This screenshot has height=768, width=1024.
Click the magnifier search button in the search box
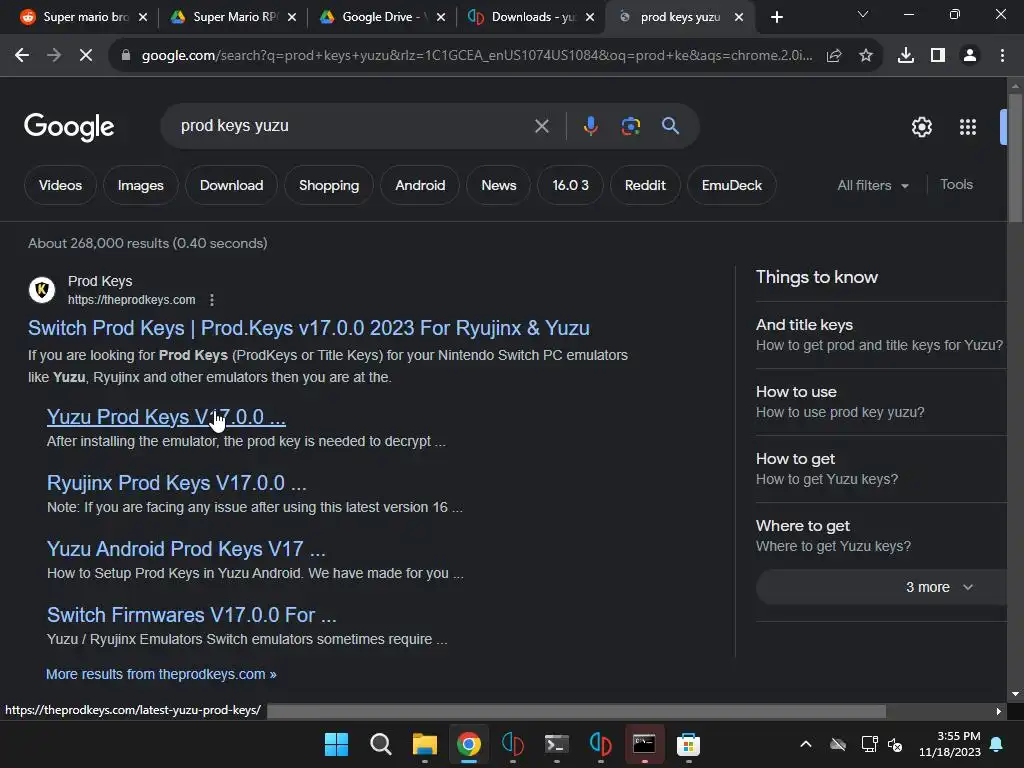tap(671, 125)
